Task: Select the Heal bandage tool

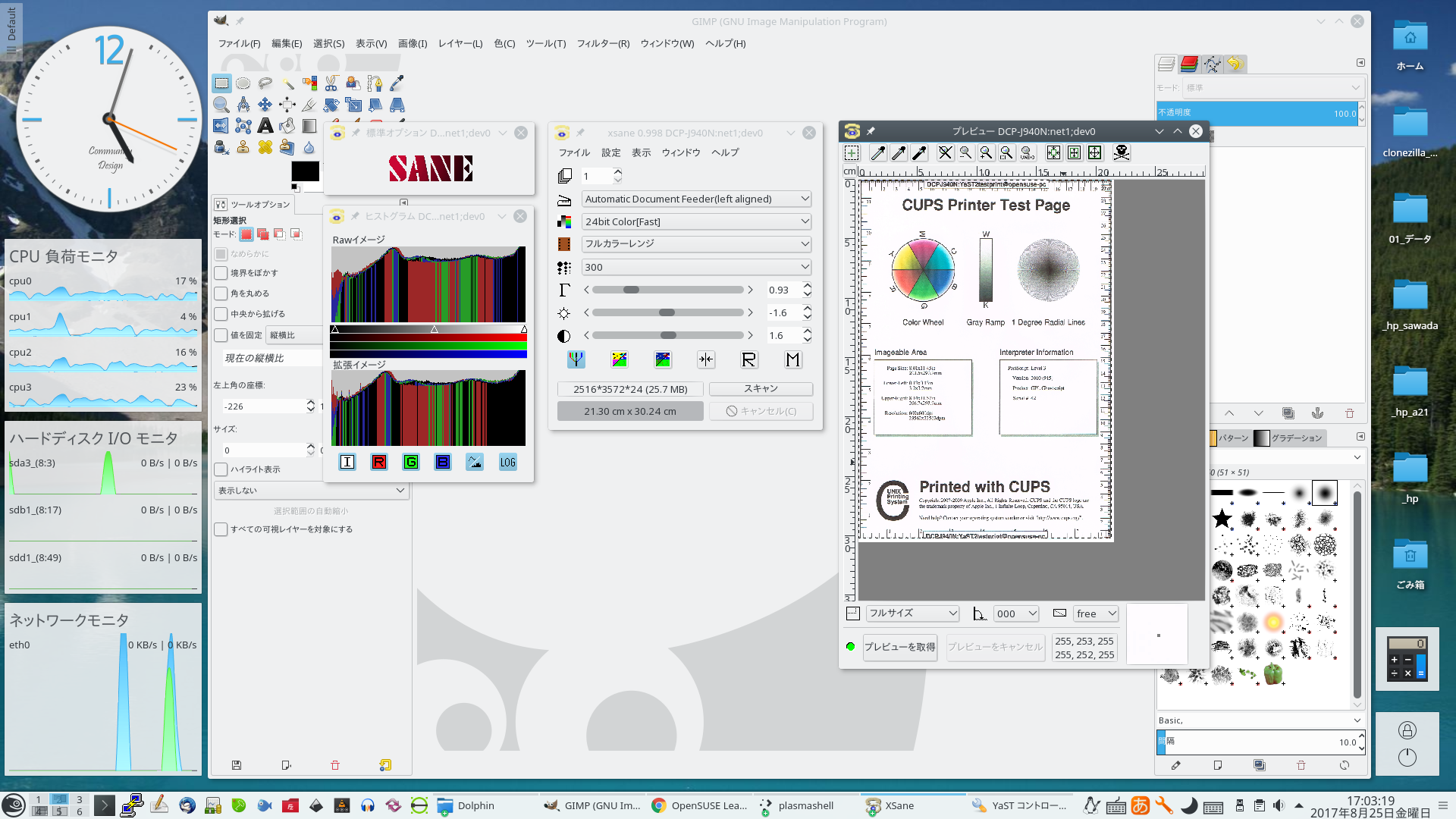Action: click(265, 147)
